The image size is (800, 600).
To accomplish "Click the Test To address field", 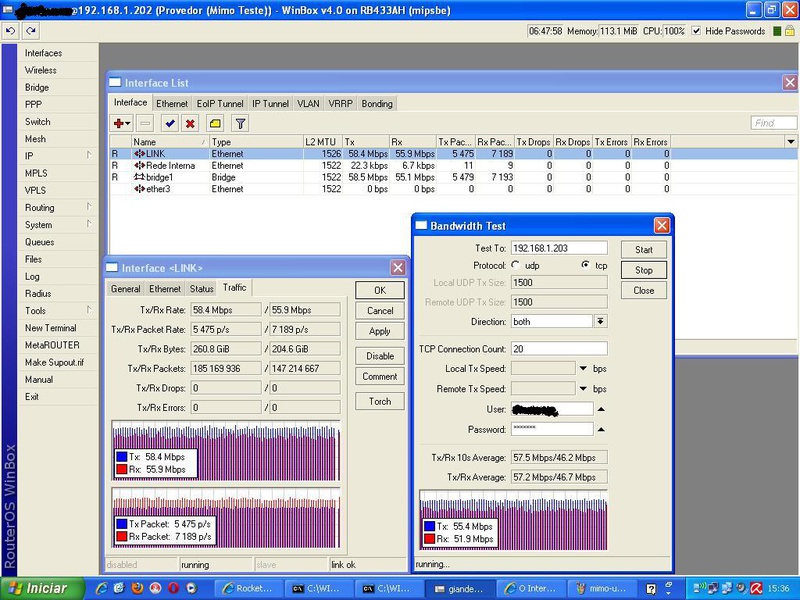I will tap(559, 247).
